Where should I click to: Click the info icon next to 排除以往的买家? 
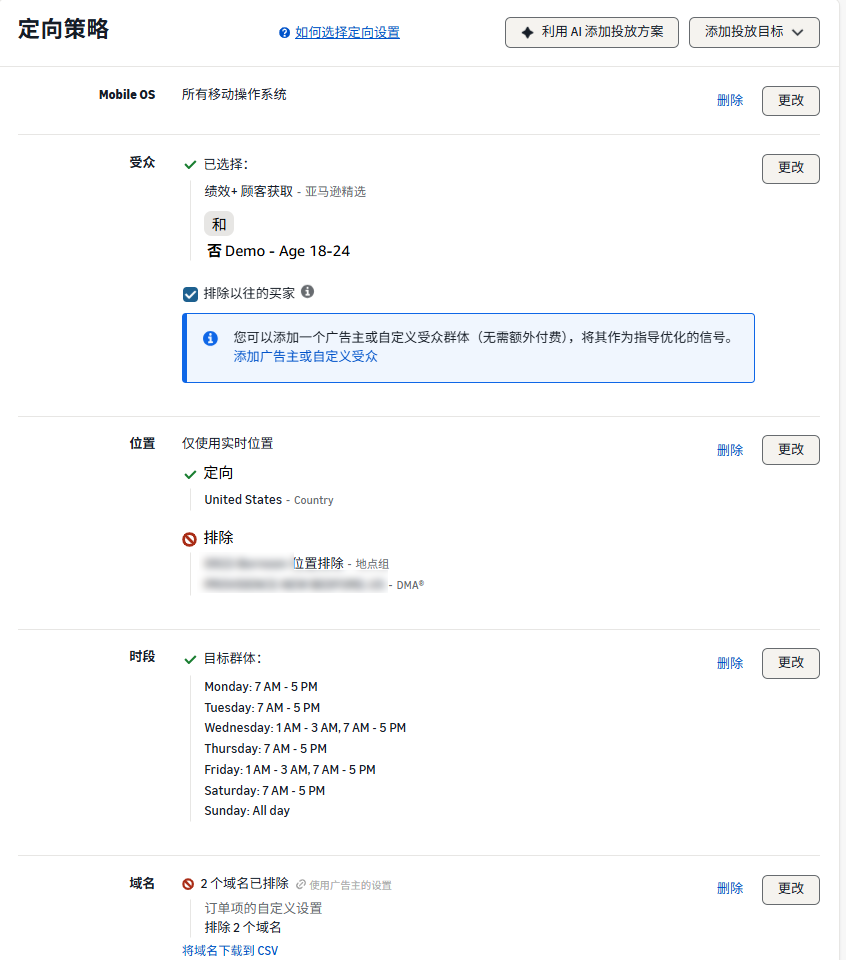pos(307,292)
